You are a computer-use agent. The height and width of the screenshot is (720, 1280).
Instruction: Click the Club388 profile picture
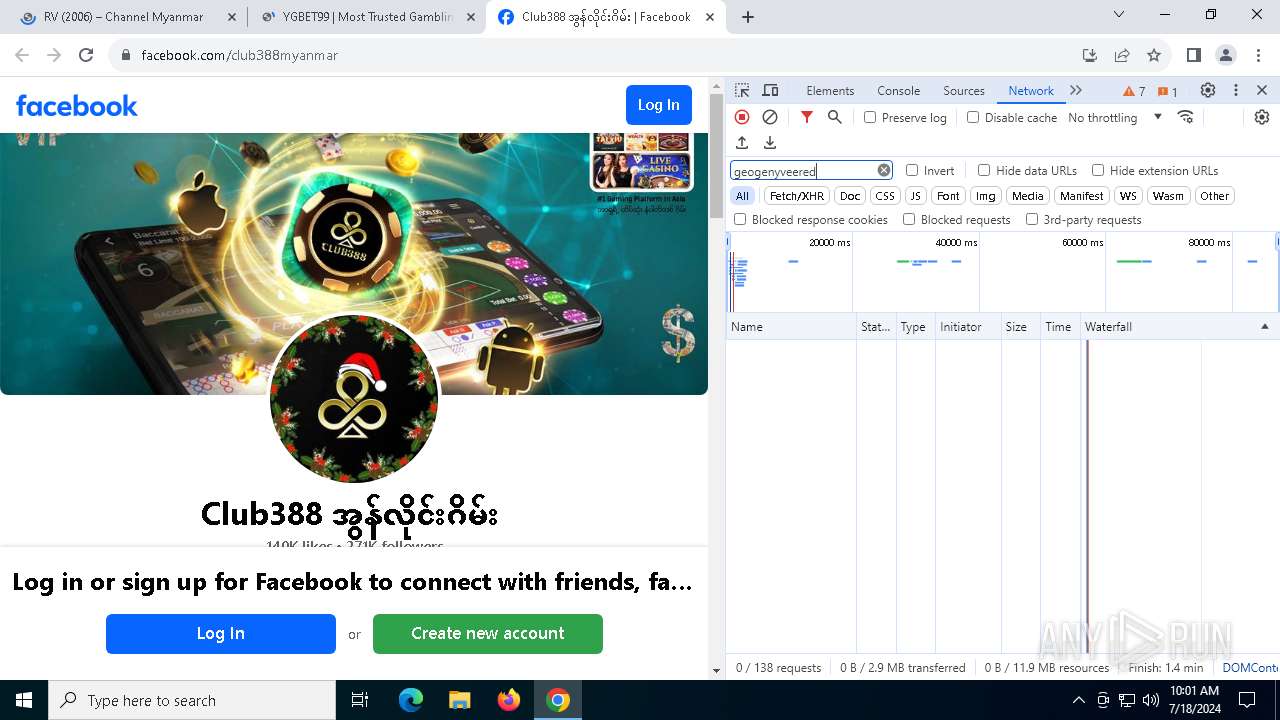(354, 398)
